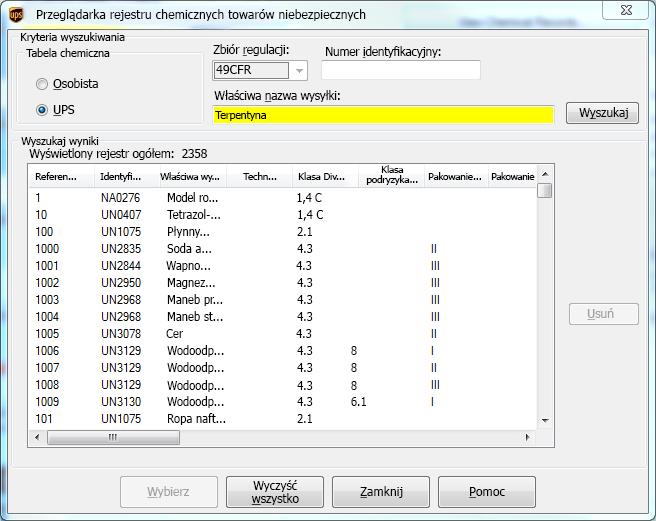Click the vertical scrollbar thumb
The height and width of the screenshot is (521, 656).
pos(545,190)
